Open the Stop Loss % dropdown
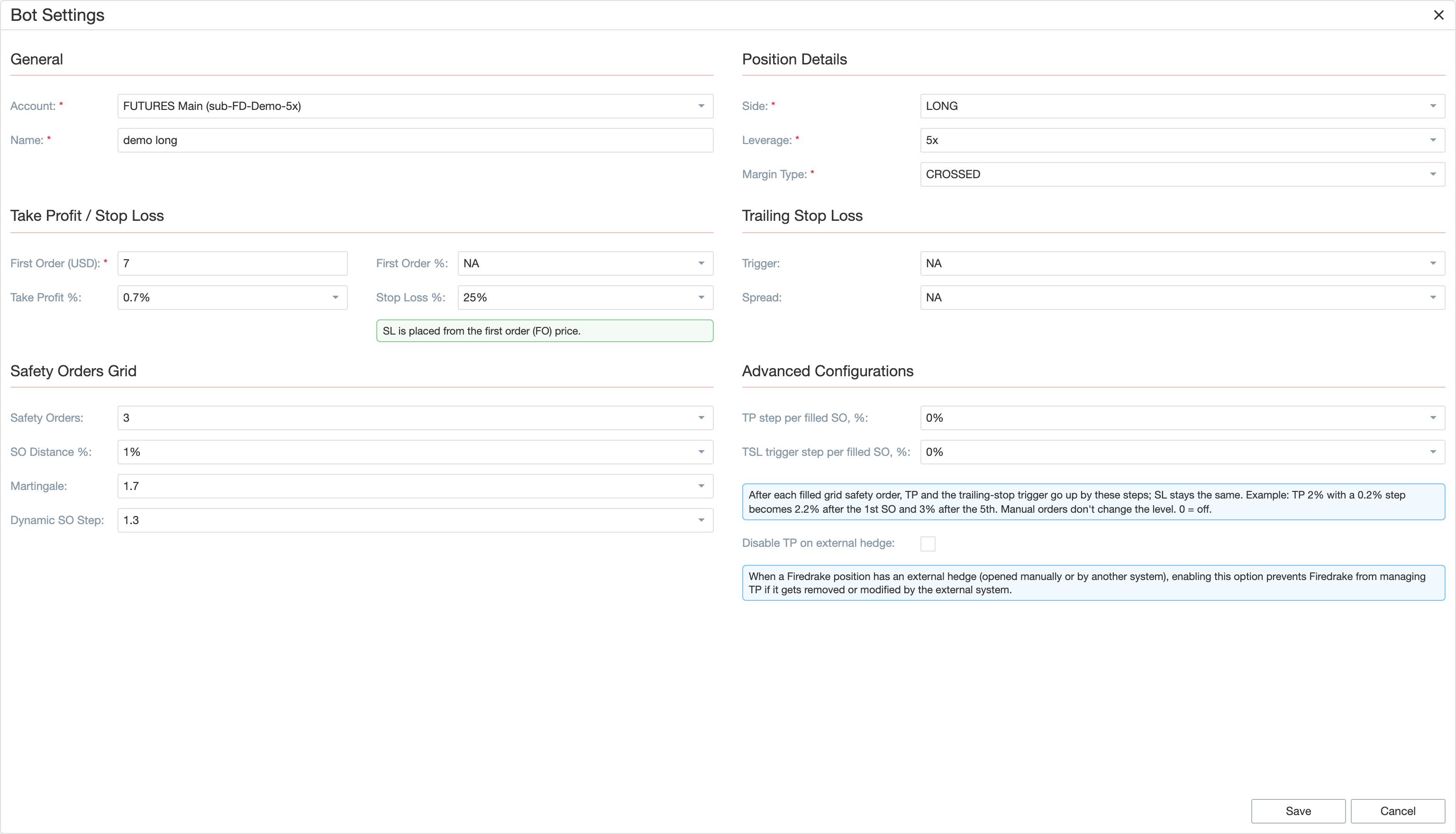 [585, 297]
